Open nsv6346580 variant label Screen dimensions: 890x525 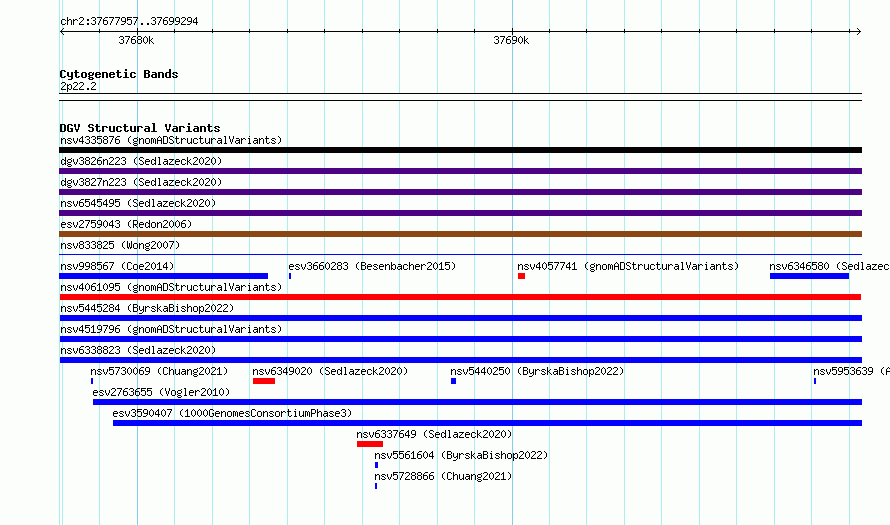pyautogui.click(x=829, y=266)
